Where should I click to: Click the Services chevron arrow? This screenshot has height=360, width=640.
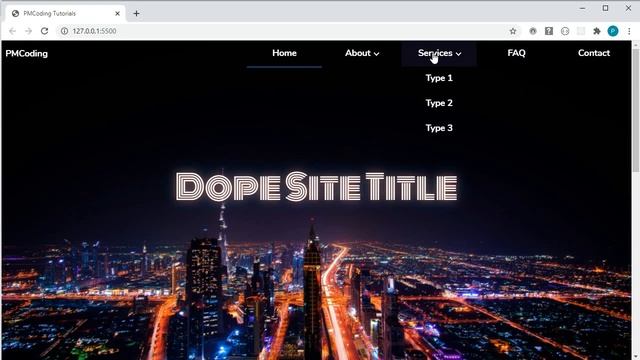coord(459,54)
